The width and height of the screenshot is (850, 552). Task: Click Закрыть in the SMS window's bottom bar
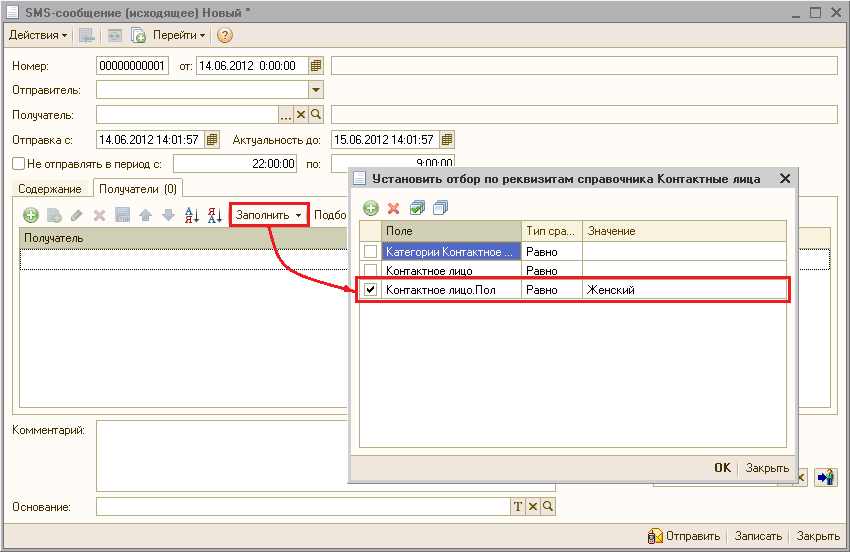point(818,536)
